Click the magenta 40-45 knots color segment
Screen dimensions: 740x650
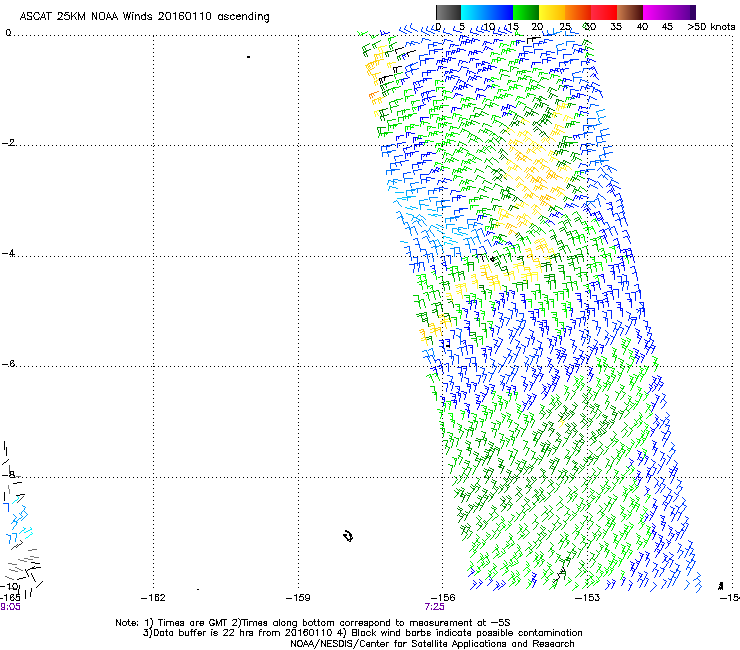coord(656,12)
